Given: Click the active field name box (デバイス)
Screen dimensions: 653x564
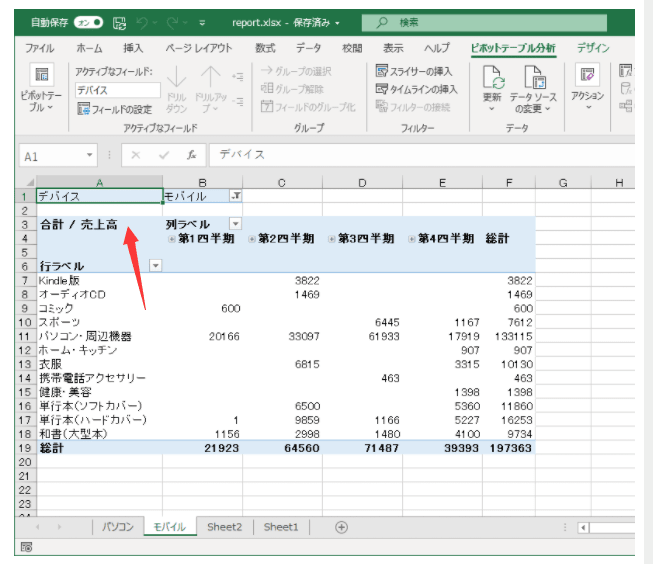Looking at the screenshot, I should (x=118, y=90).
